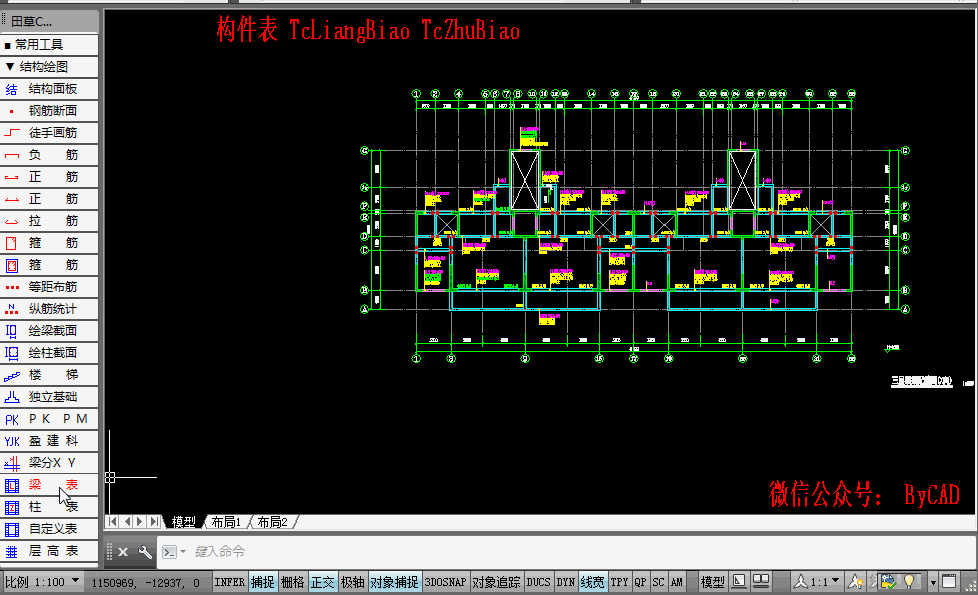
Task: Switch to 模型 model tab
Action: (183, 522)
